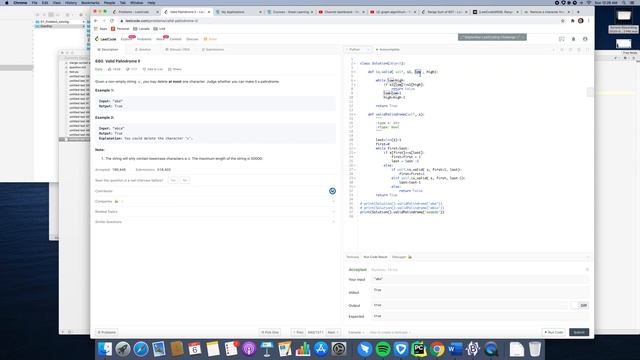Open the Apple menu

point(7,2)
